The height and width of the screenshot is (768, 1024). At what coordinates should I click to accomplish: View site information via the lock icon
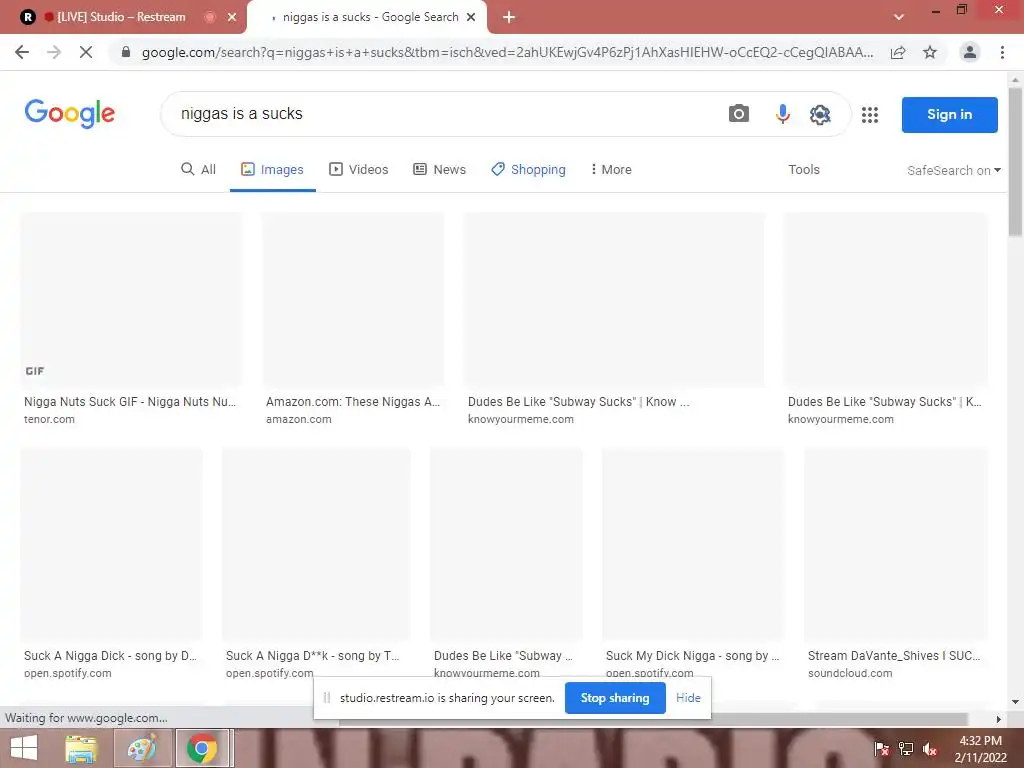coord(126,52)
